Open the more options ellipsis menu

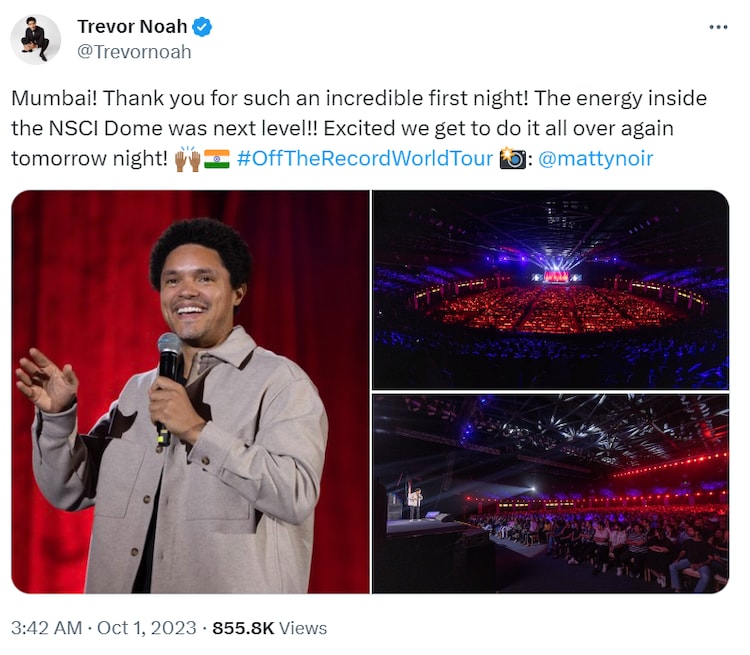point(718,27)
